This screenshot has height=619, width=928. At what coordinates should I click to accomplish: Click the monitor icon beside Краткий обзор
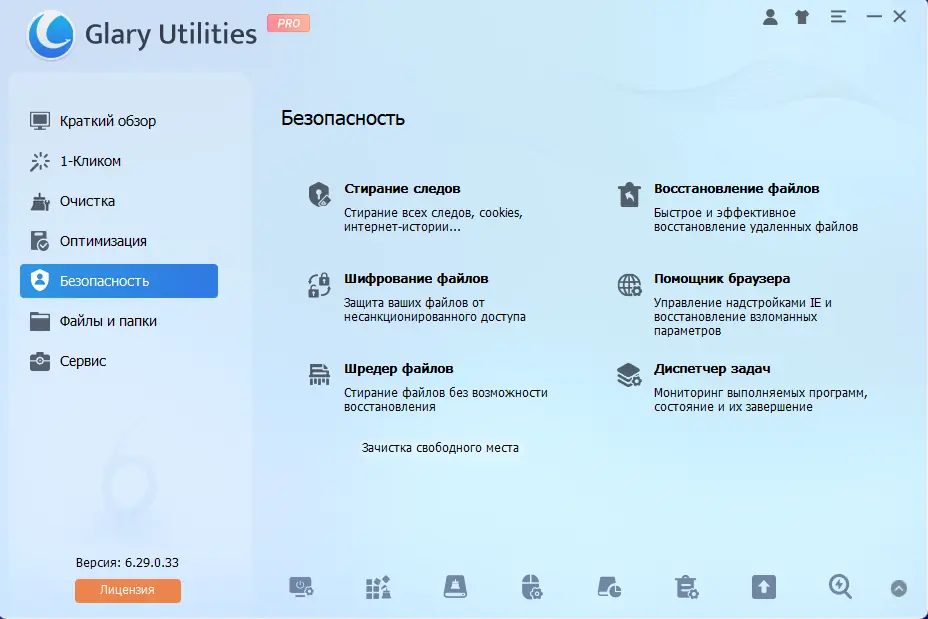coord(40,121)
